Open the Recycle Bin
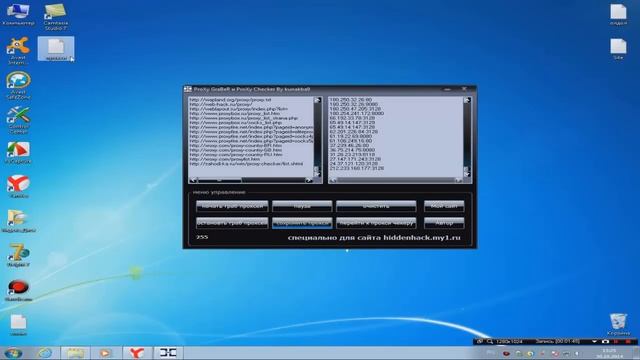Viewport: 640px width, 360px height. [x=618, y=324]
